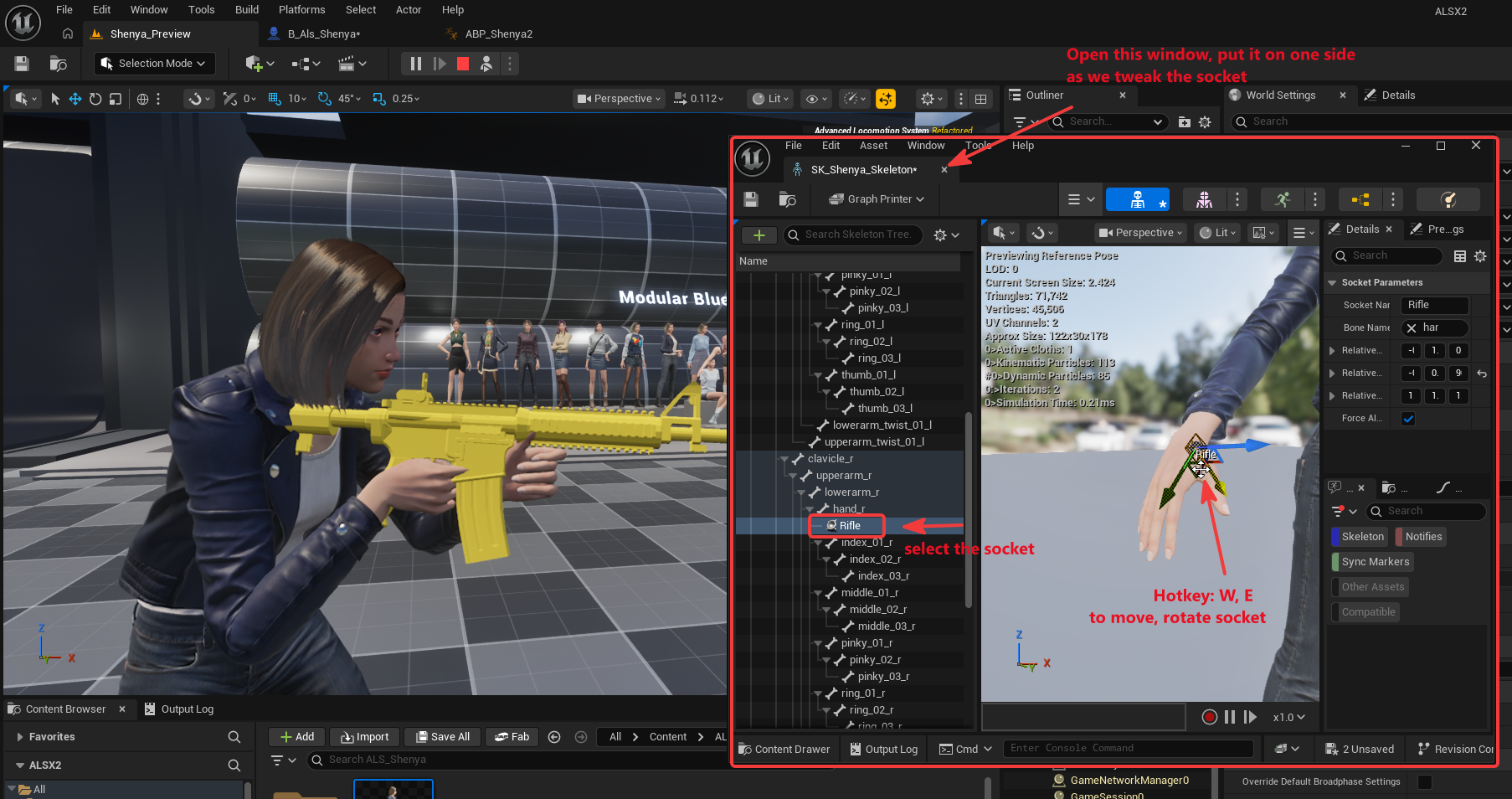This screenshot has width=1512, height=799.
Task: Click the eject/possess player icon
Action: [486, 64]
